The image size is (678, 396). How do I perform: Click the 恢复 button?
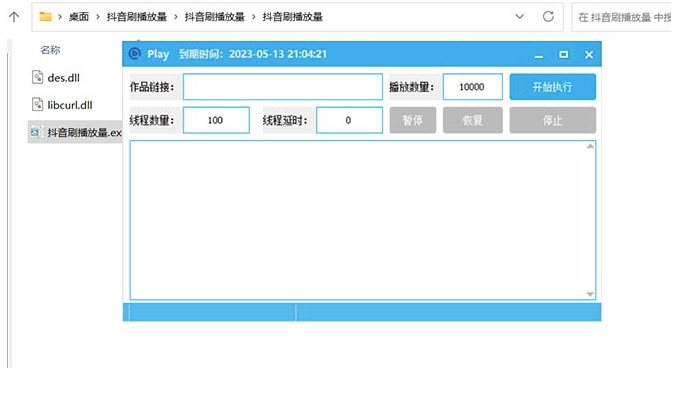coord(473,120)
